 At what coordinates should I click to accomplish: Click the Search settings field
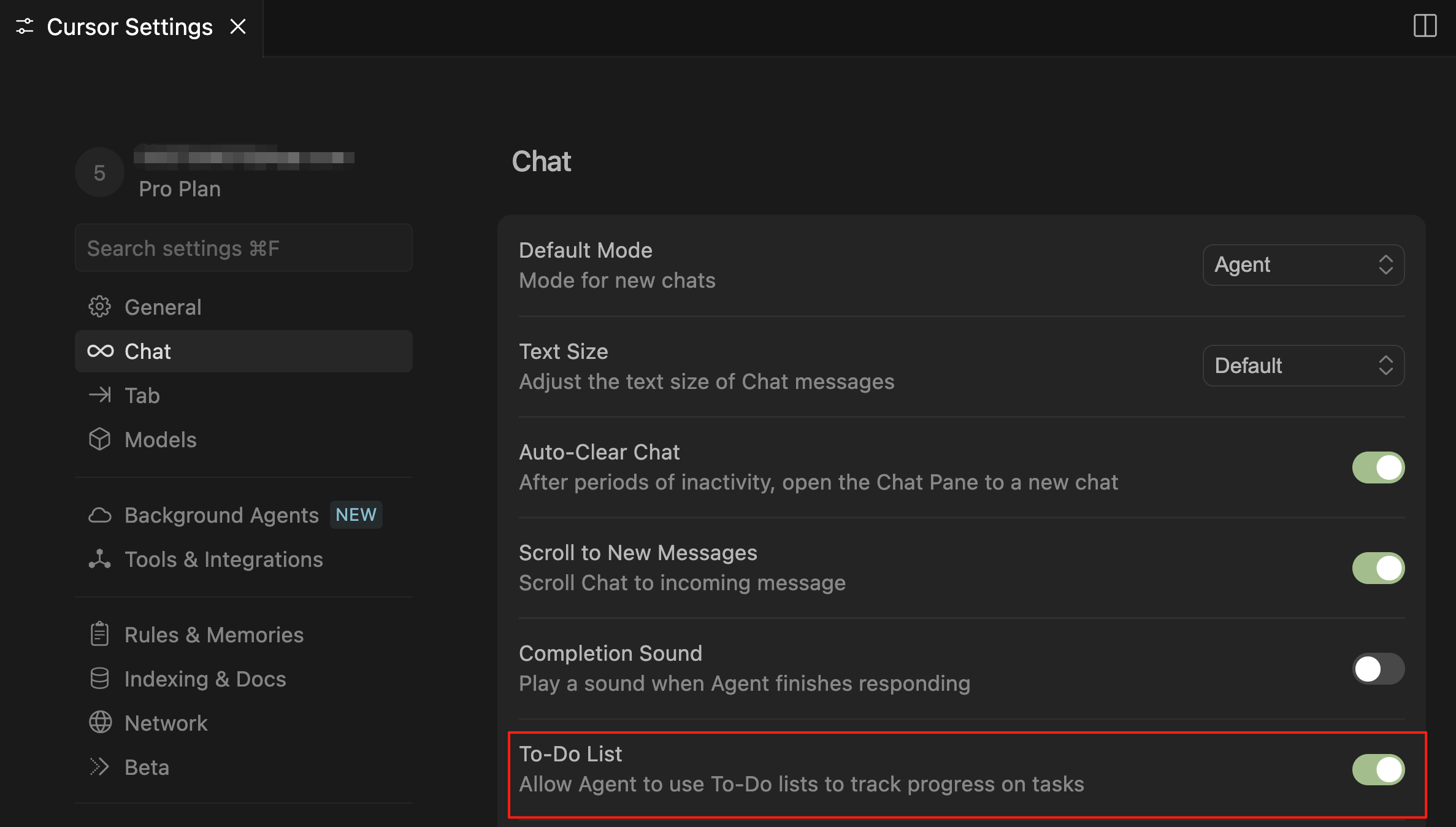tap(243, 248)
